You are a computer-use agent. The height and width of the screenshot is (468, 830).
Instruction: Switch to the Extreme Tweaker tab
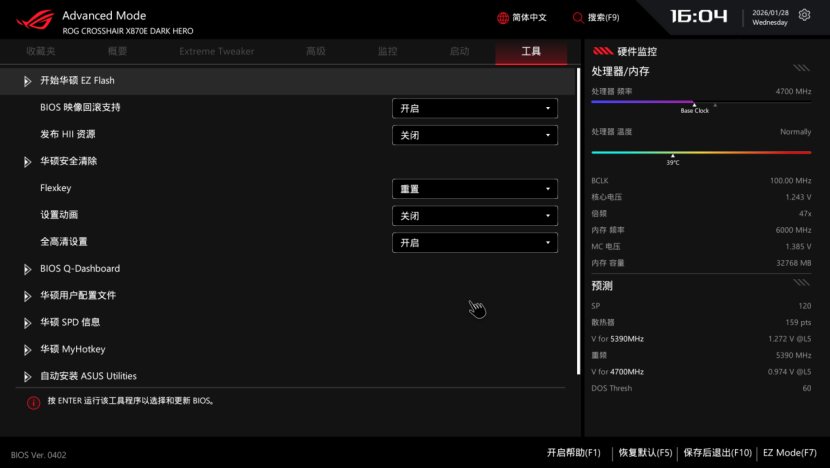pos(216,51)
